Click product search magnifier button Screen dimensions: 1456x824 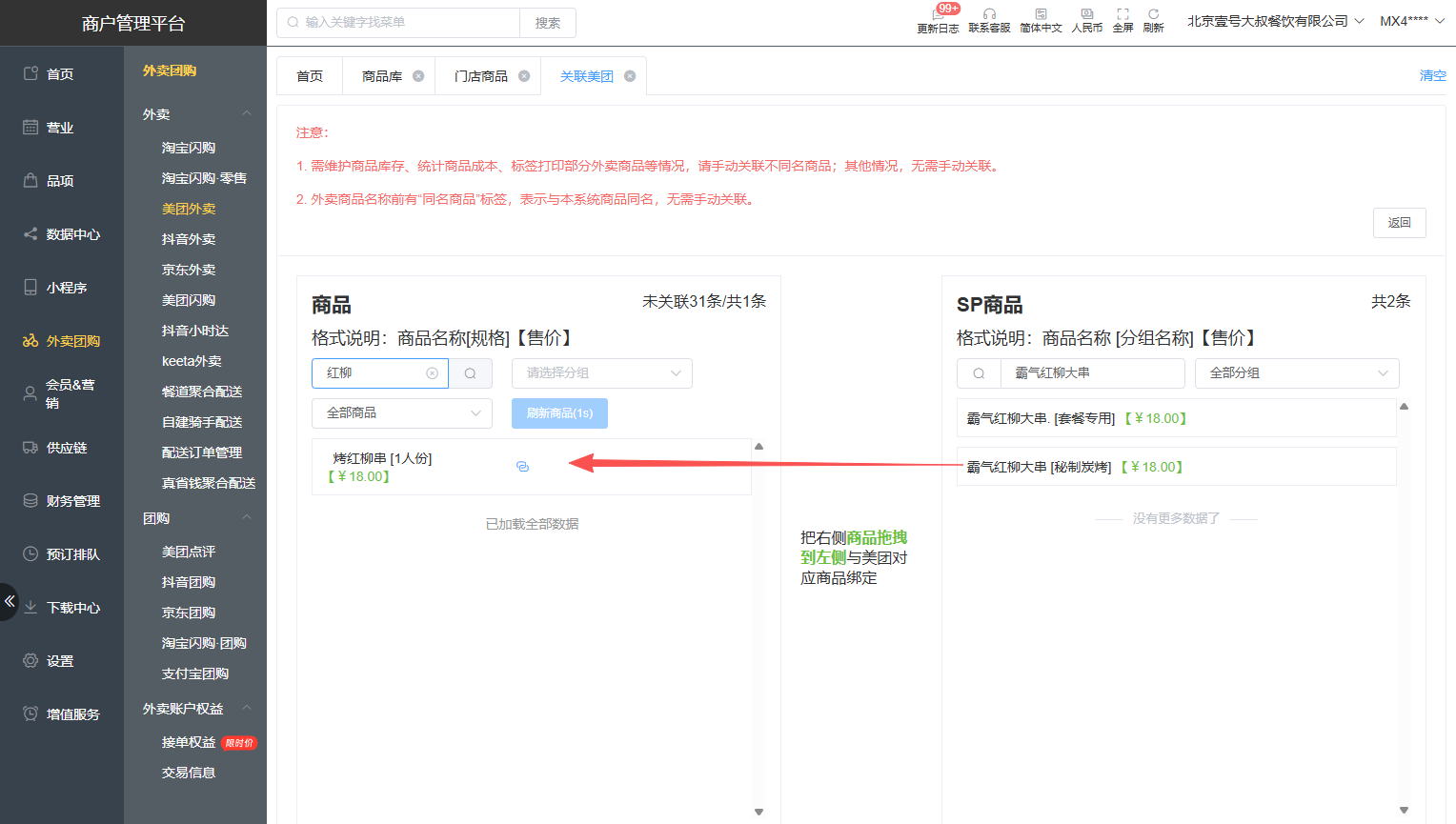470,373
